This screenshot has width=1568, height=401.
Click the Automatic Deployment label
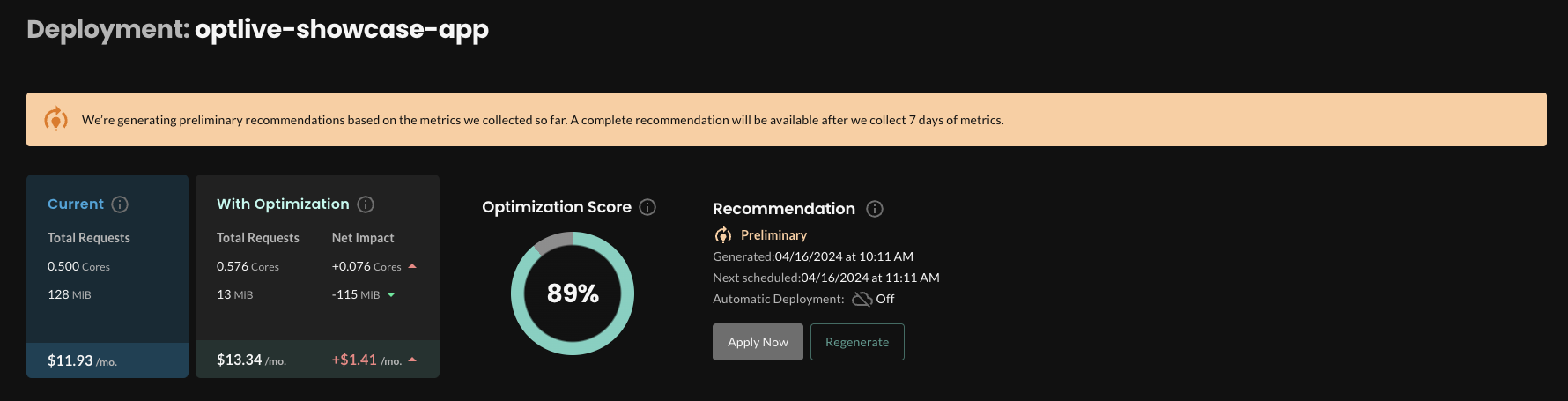[779, 299]
